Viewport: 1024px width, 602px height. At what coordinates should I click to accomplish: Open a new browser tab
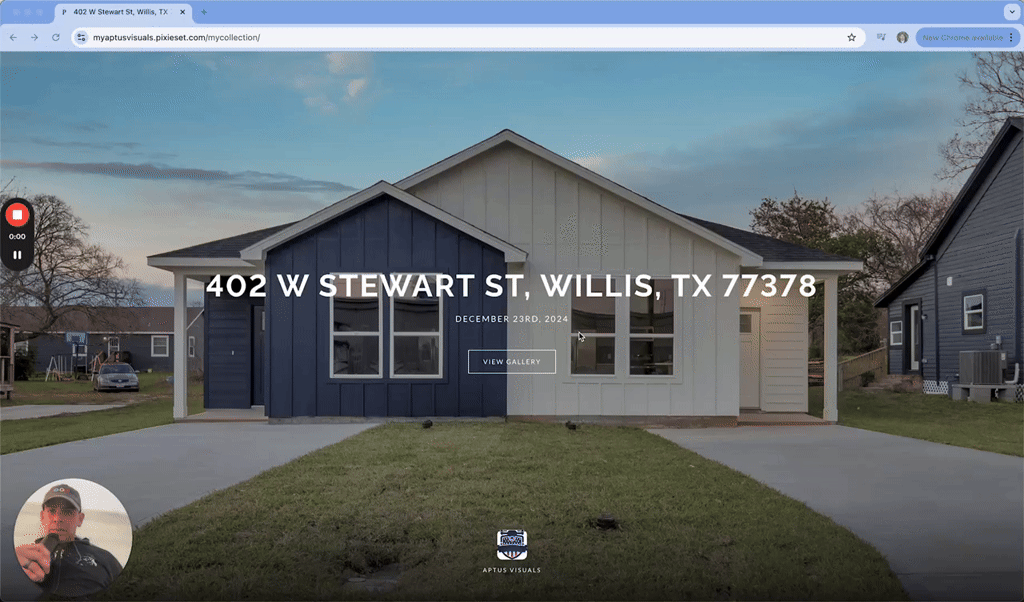(204, 12)
